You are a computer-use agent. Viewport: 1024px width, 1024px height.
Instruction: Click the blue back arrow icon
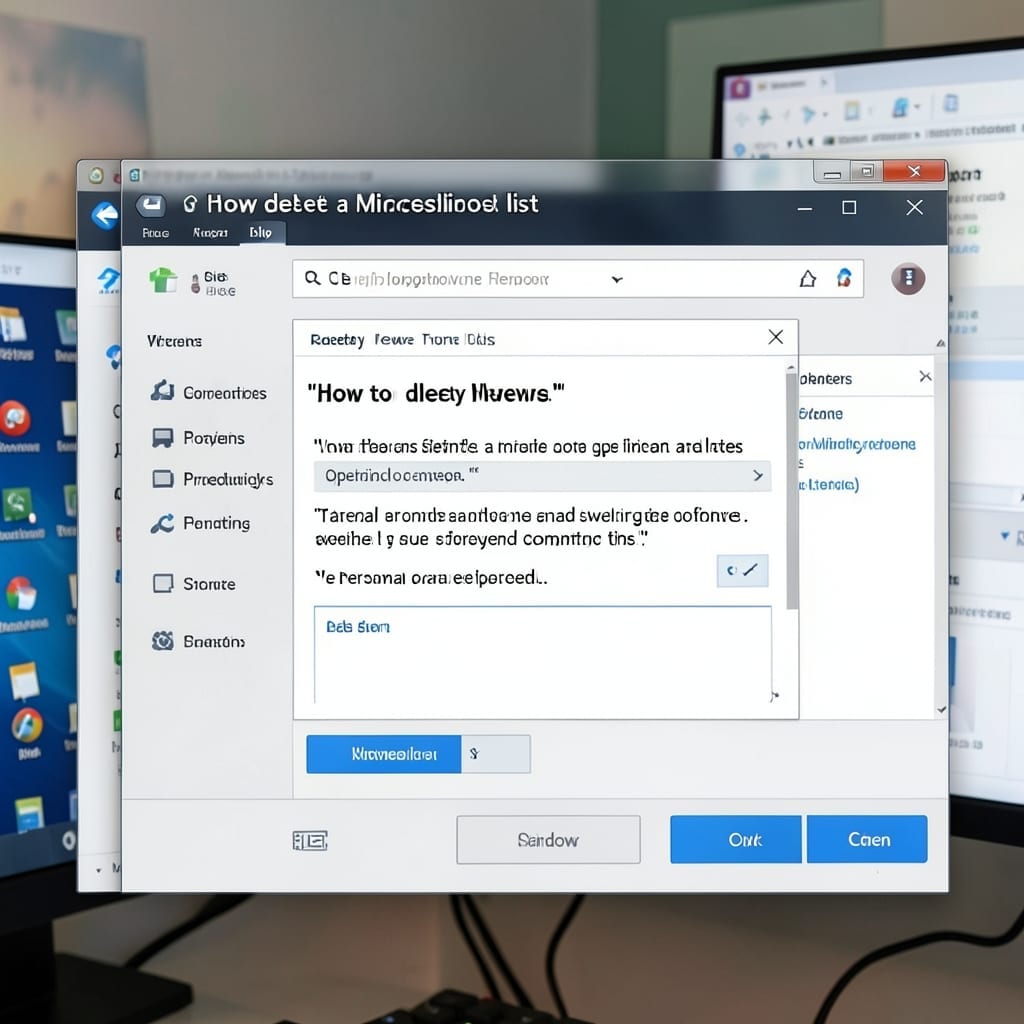(105, 216)
